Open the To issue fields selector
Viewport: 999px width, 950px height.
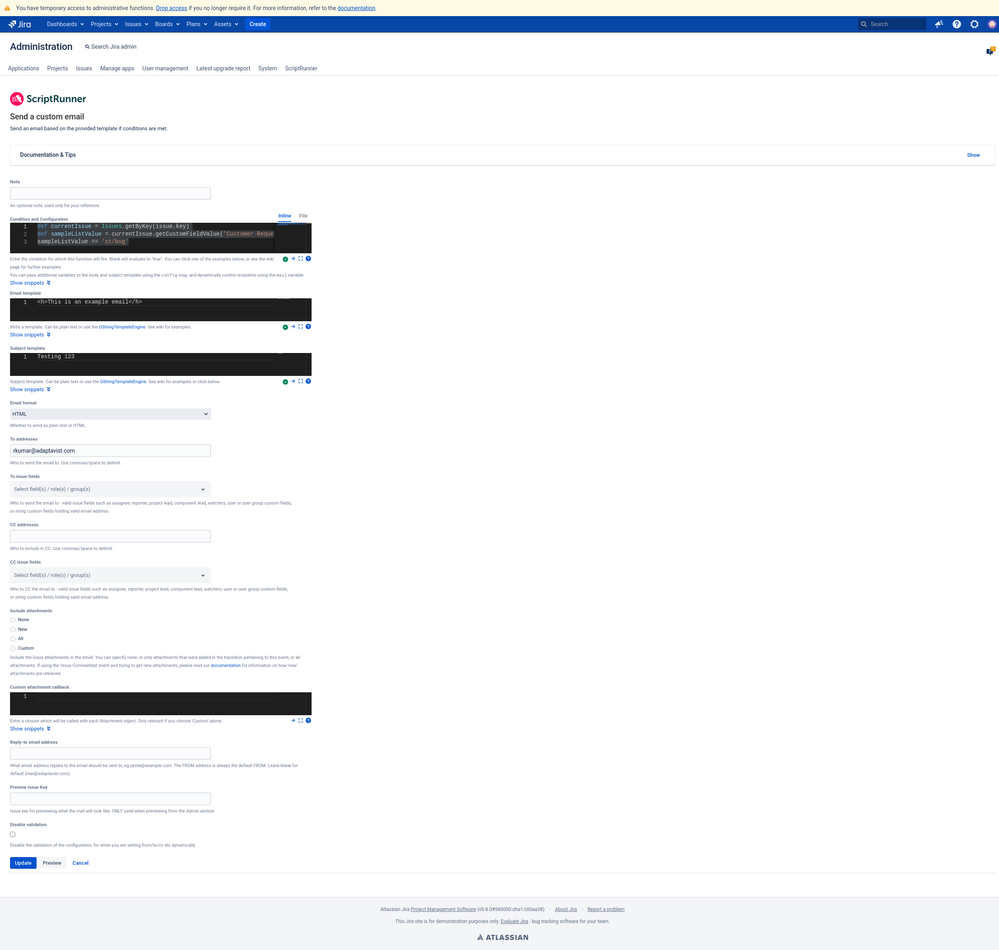[x=110, y=488]
